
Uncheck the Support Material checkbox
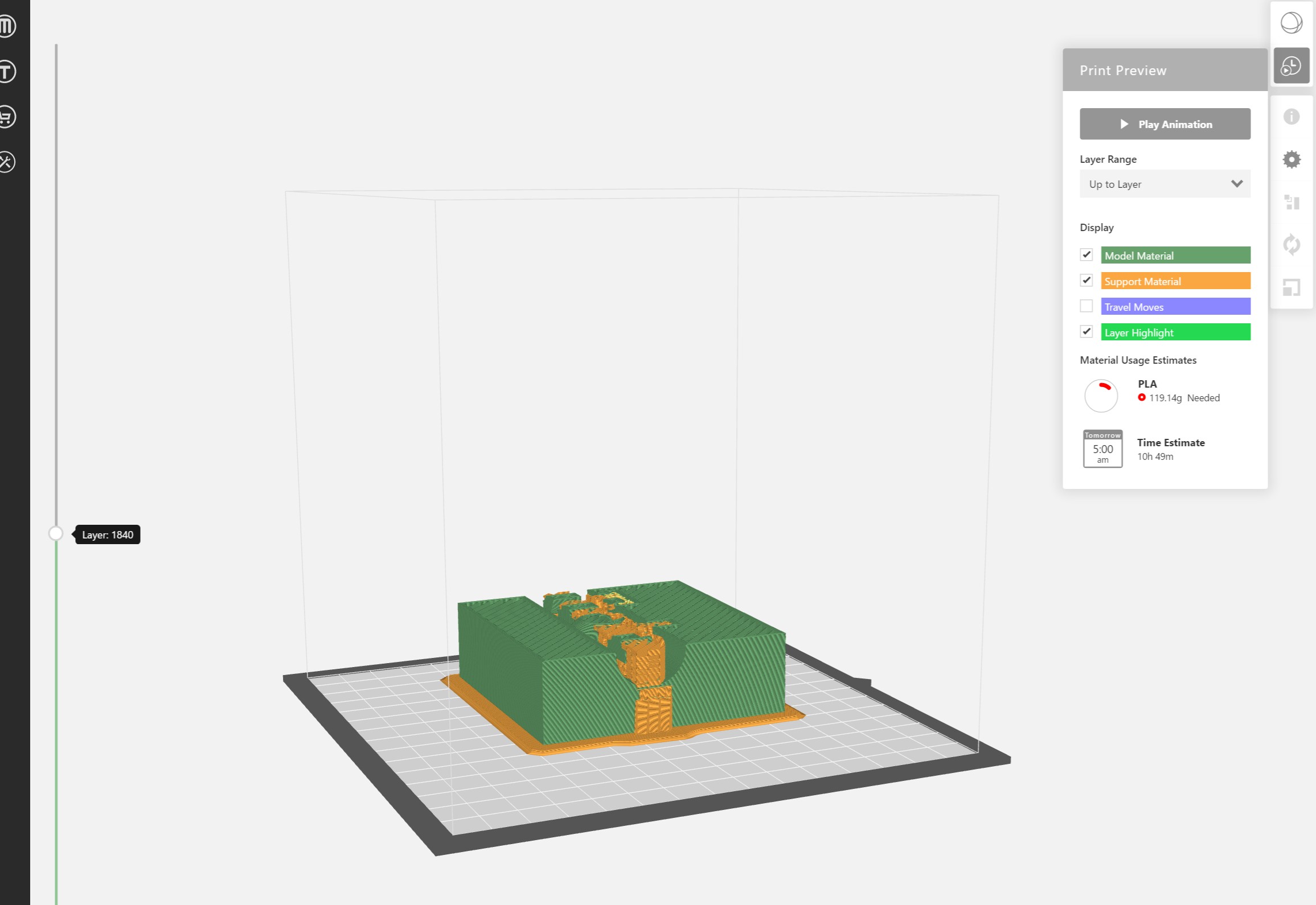(x=1086, y=281)
